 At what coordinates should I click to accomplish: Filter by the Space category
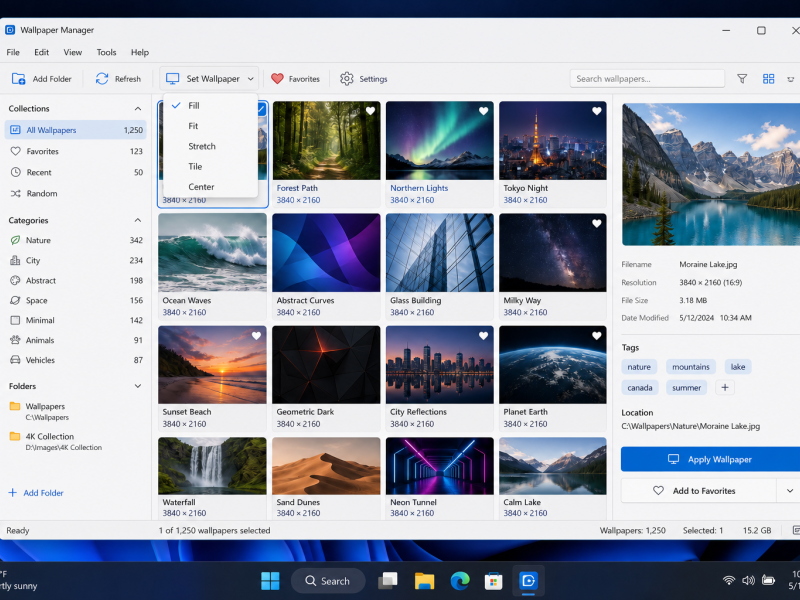(76, 300)
